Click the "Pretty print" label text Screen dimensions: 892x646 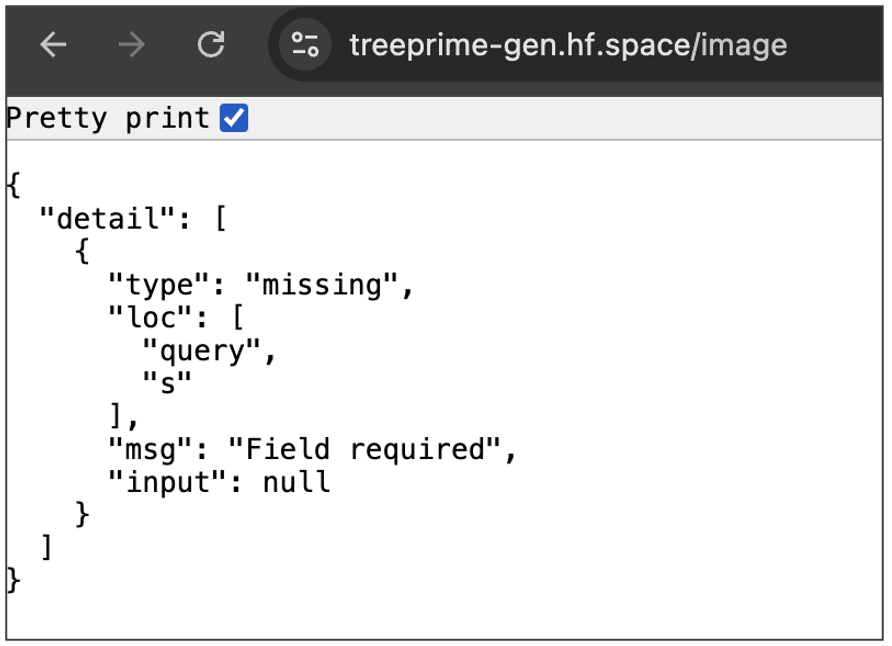[x=108, y=119]
